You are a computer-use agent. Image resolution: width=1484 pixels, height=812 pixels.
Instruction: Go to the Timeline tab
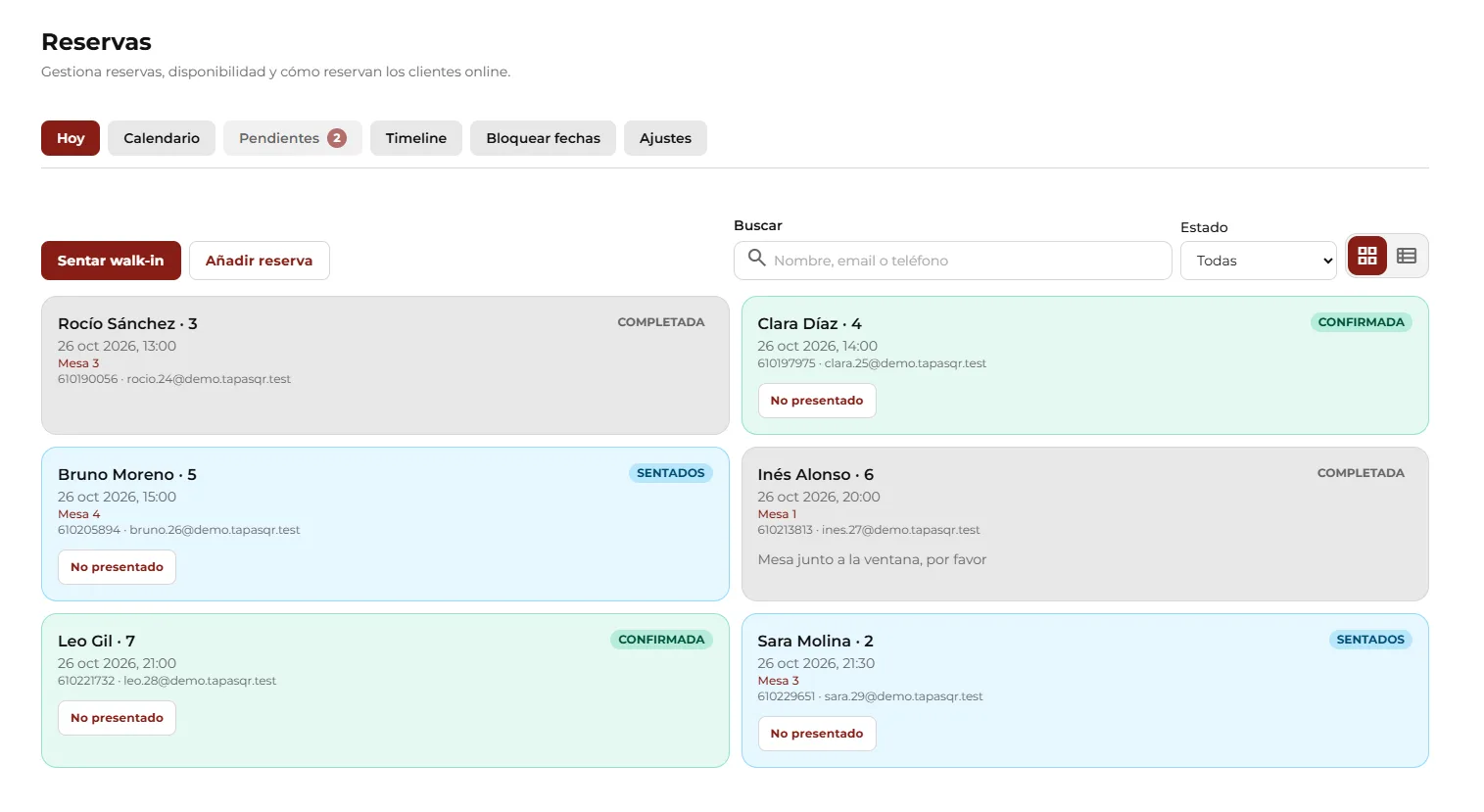click(416, 138)
